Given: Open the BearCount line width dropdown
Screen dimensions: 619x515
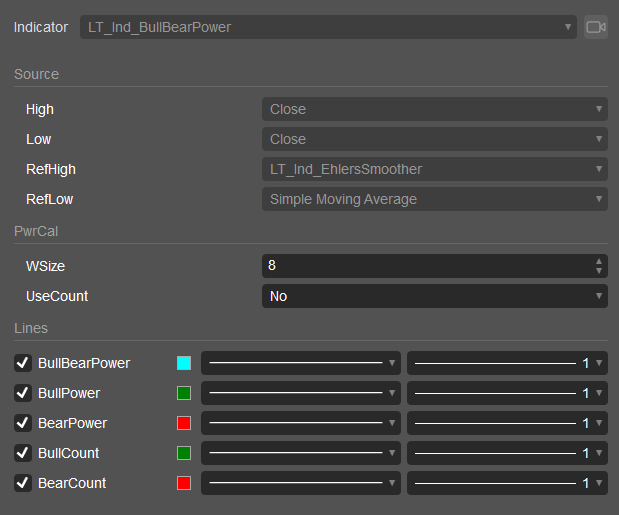Looking at the screenshot, I should click(507, 483).
